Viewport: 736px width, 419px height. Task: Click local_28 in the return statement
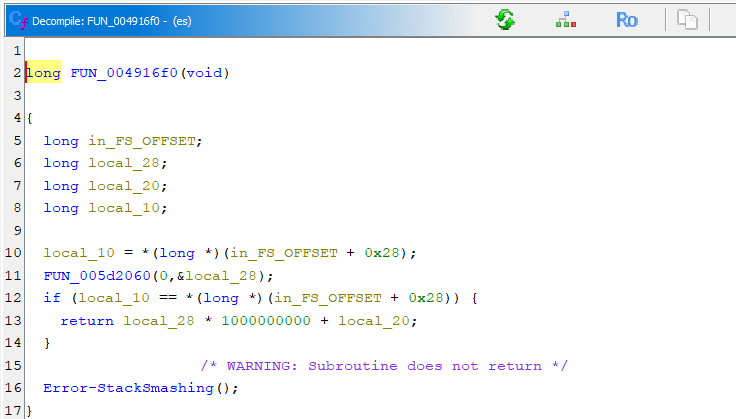click(159, 320)
